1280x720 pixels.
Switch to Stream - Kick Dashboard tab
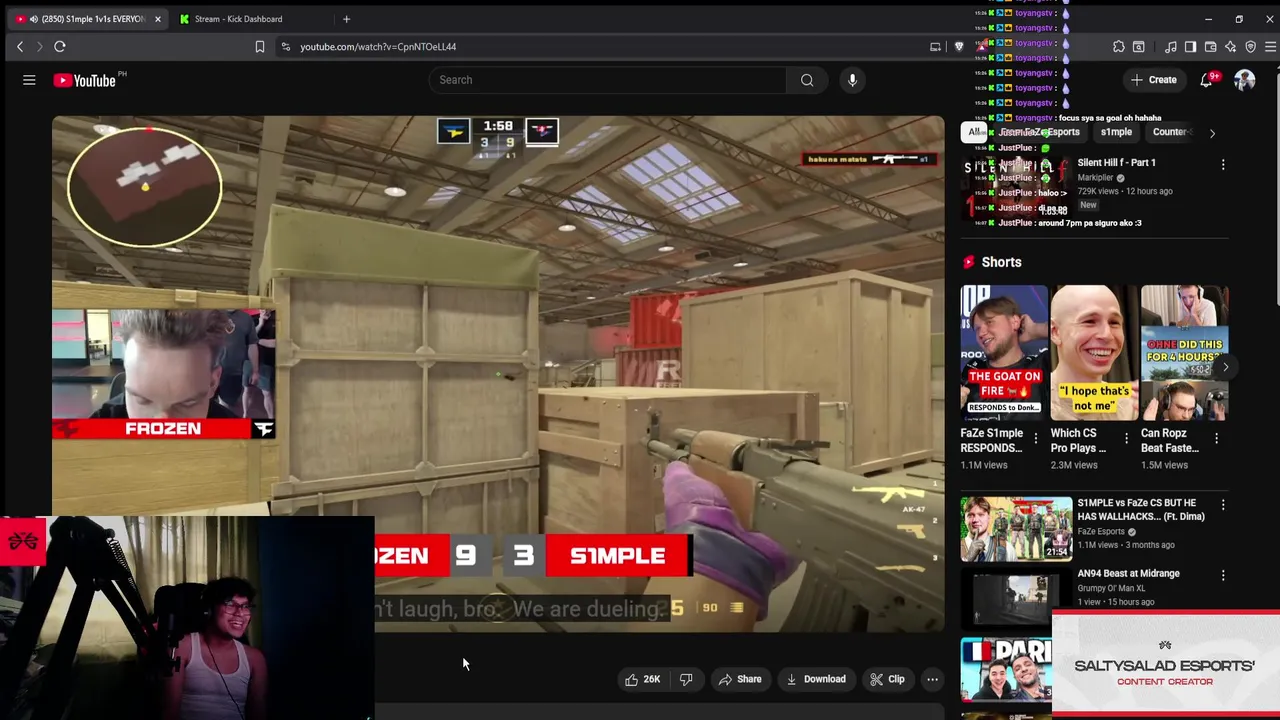238,19
